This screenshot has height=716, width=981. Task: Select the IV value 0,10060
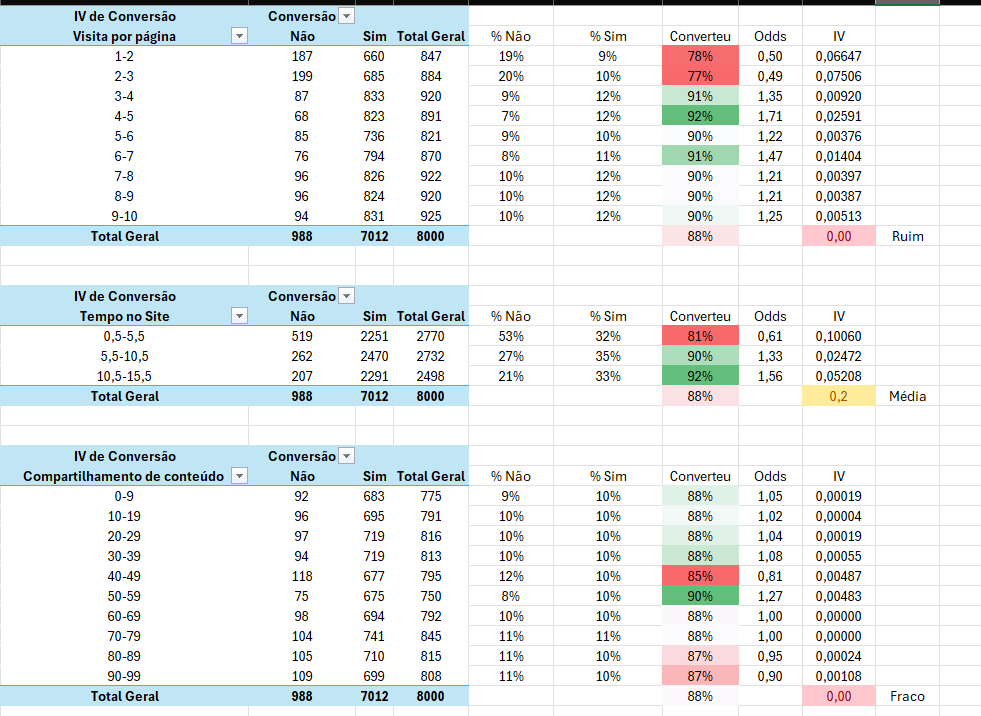click(x=838, y=336)
